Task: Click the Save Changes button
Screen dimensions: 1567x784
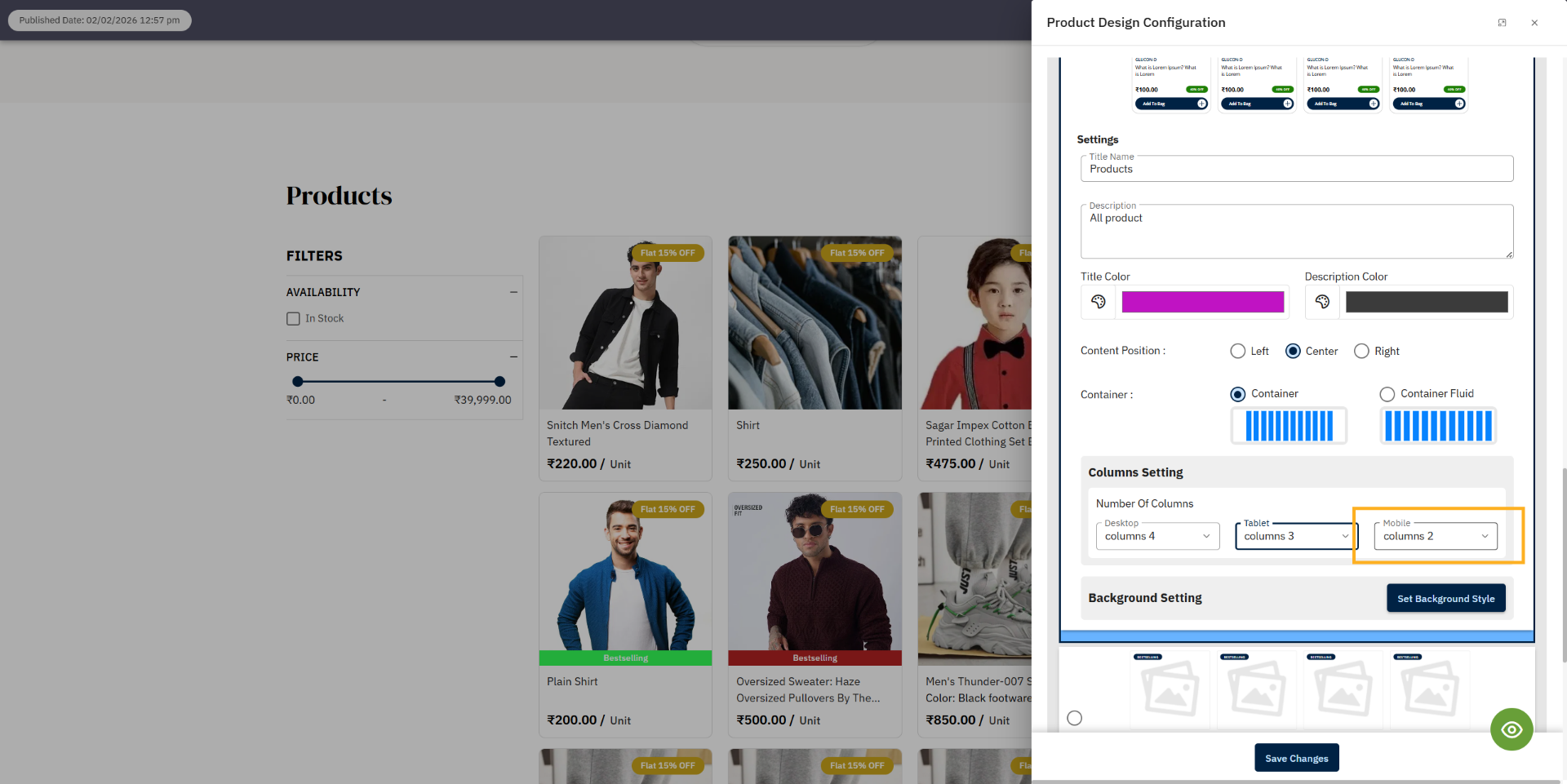Action: (x=1296, y=757)
